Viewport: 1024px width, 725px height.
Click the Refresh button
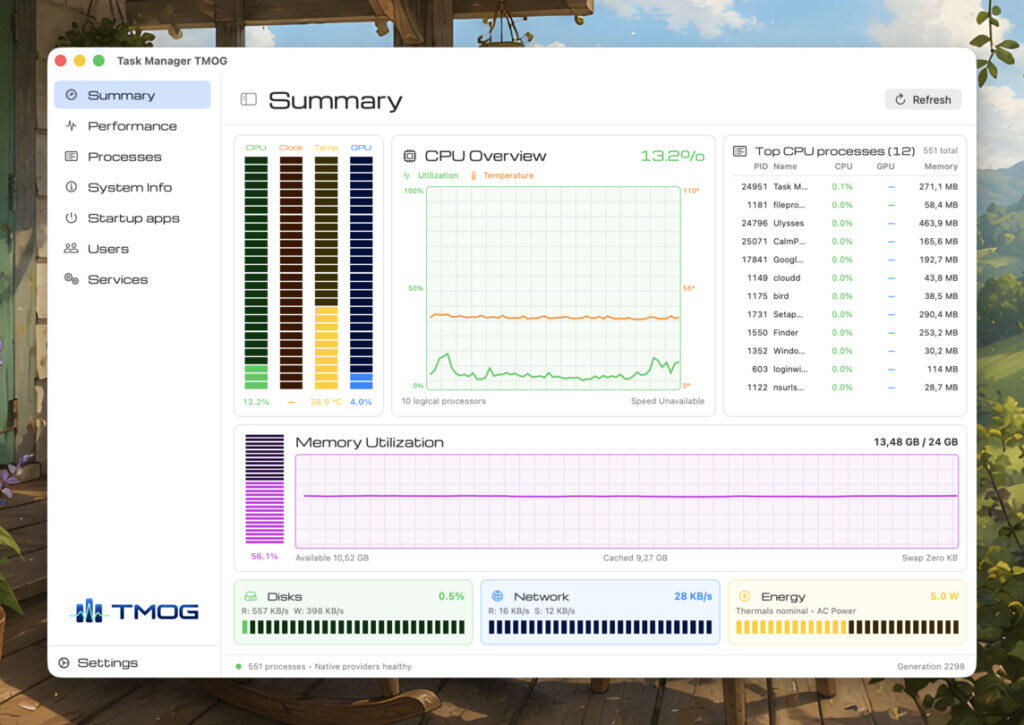click(923, 99)
